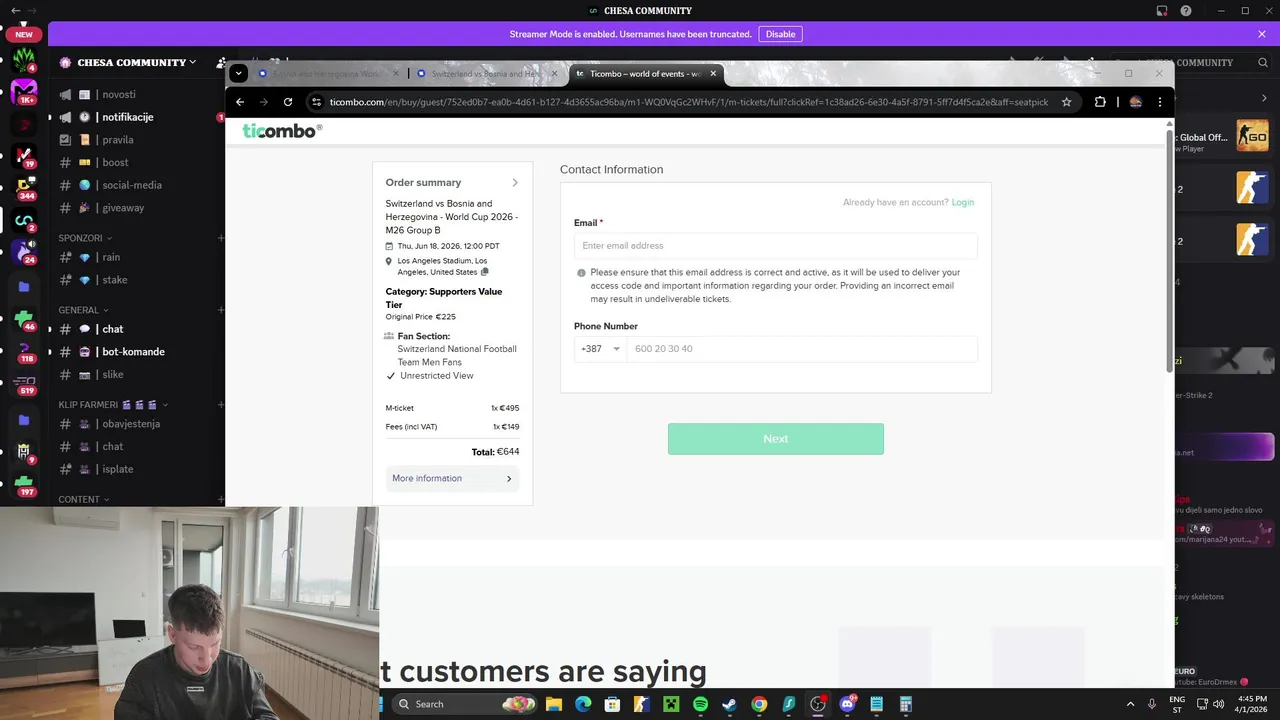Disable Streamer Mode in Discord banner

(780, 34)
